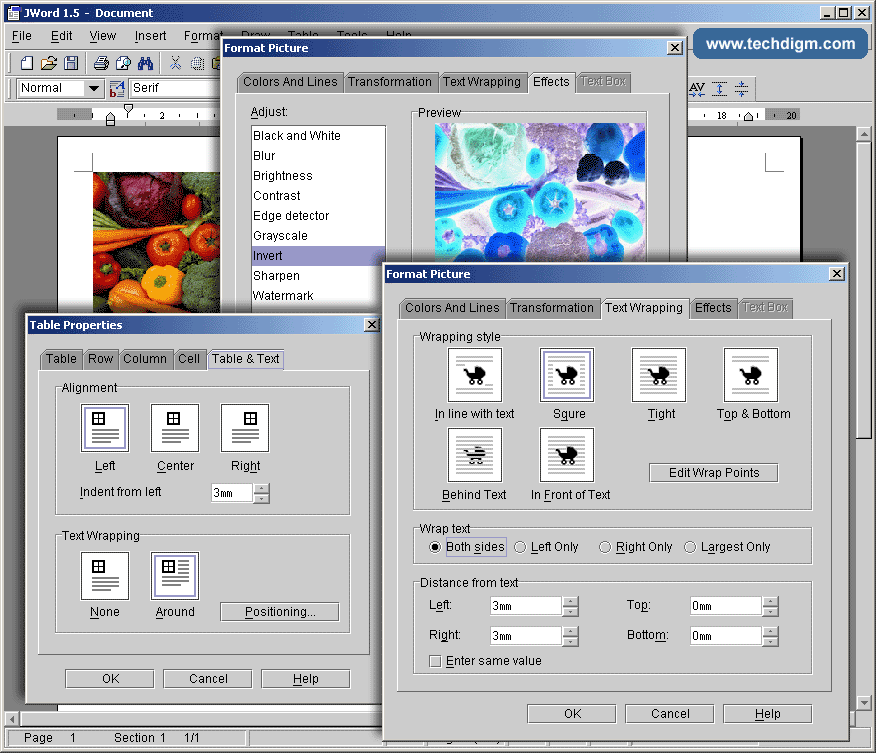This screenshot has height=753, width=876.
Task: Select the Largest Only radio option
Action: 690,547
